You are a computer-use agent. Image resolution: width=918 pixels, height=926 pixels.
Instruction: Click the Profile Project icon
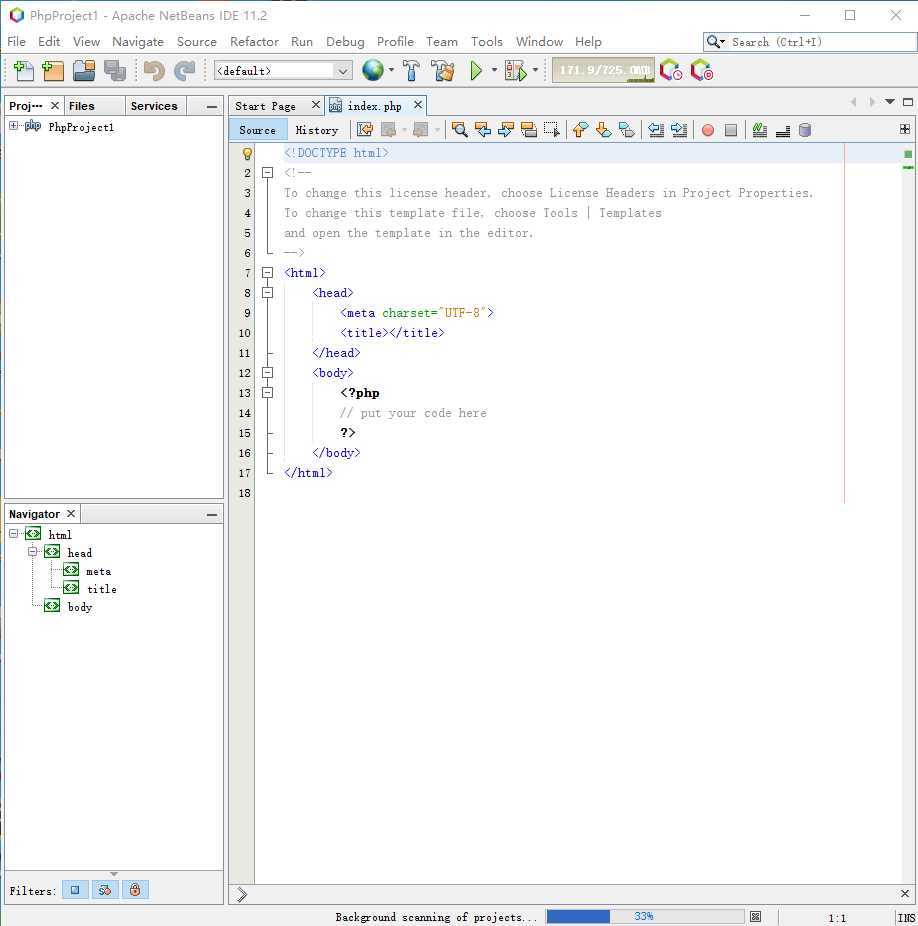[671, 70]
